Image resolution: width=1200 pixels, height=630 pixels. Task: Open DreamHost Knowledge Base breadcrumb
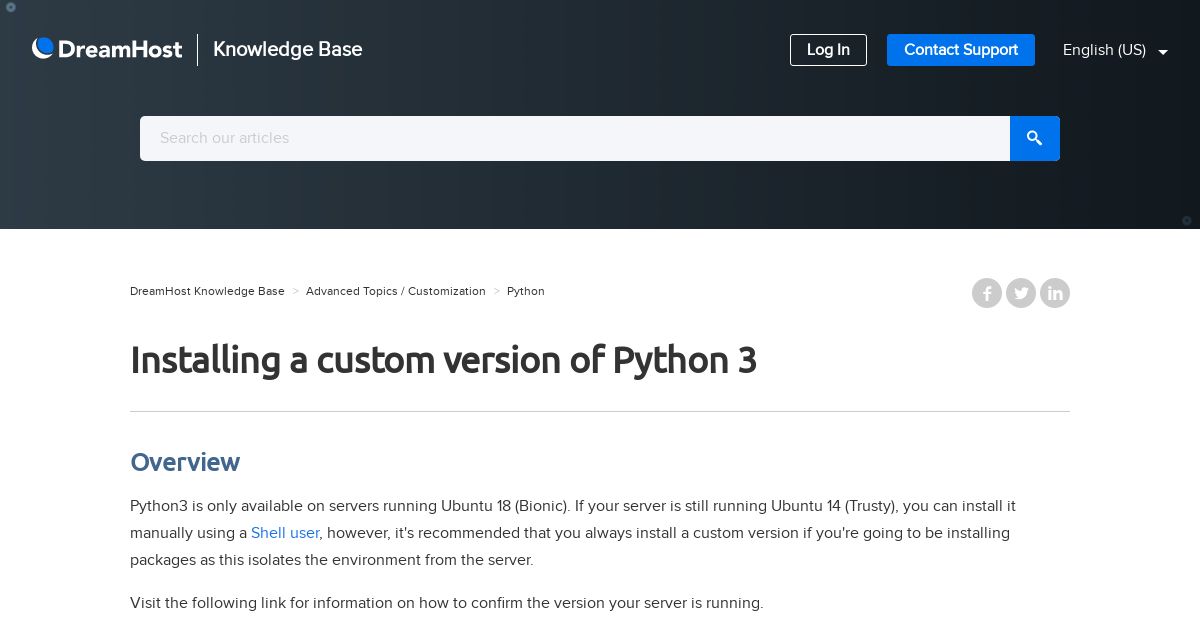tap(207, 291)
